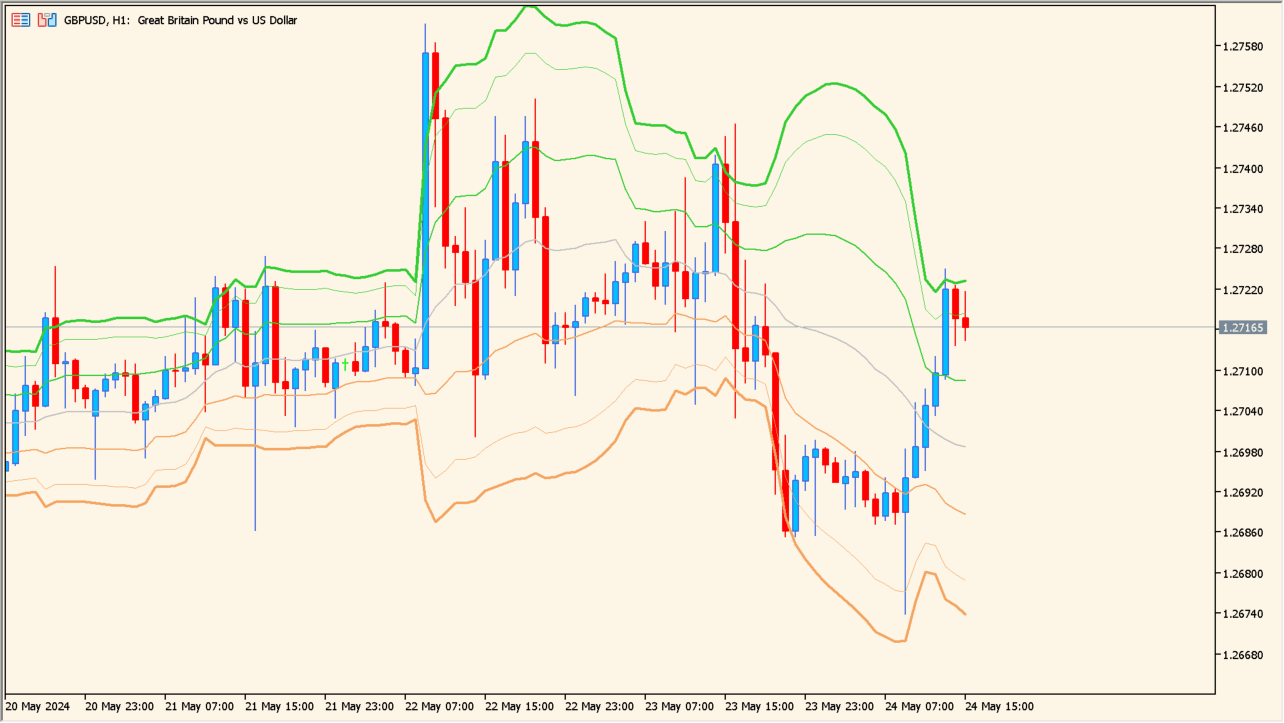The height and width of the screenshot is (723, 1284).
Task: Click the 1.27280 price scale label
Action: point(1244,249)
